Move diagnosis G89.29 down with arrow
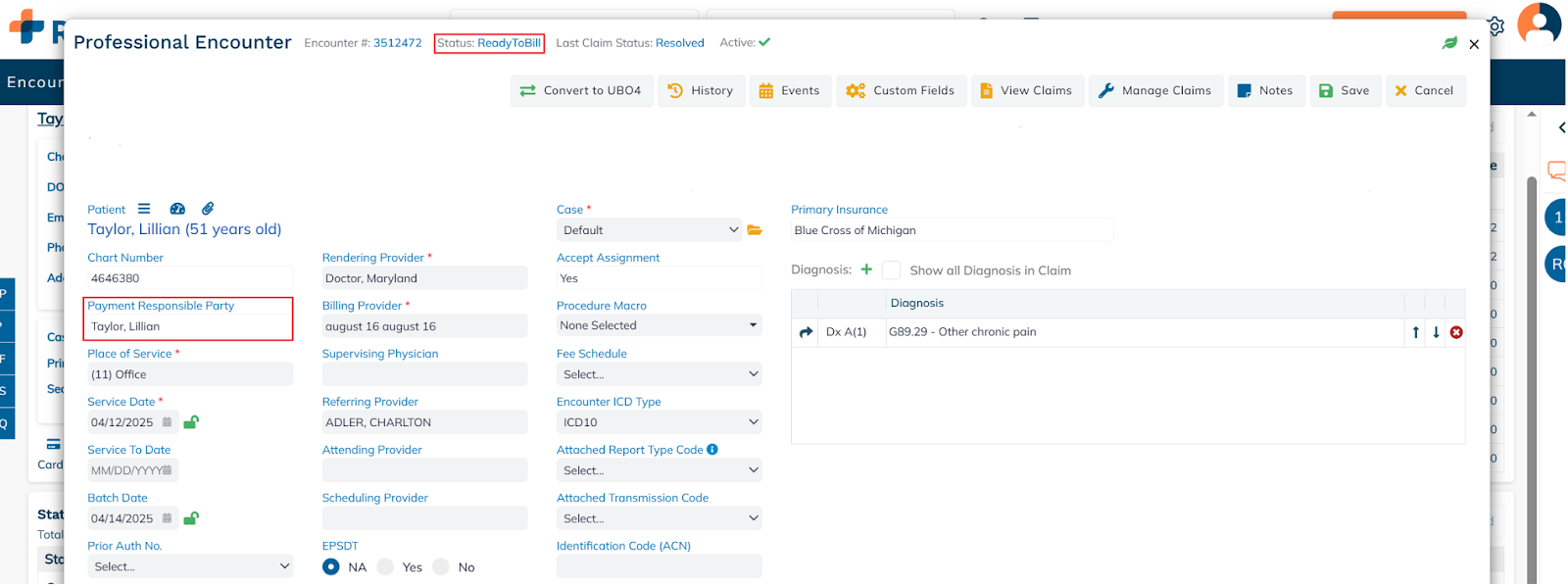Image resolution: width=1568 pixels, height=587 pixels. 1436,332
